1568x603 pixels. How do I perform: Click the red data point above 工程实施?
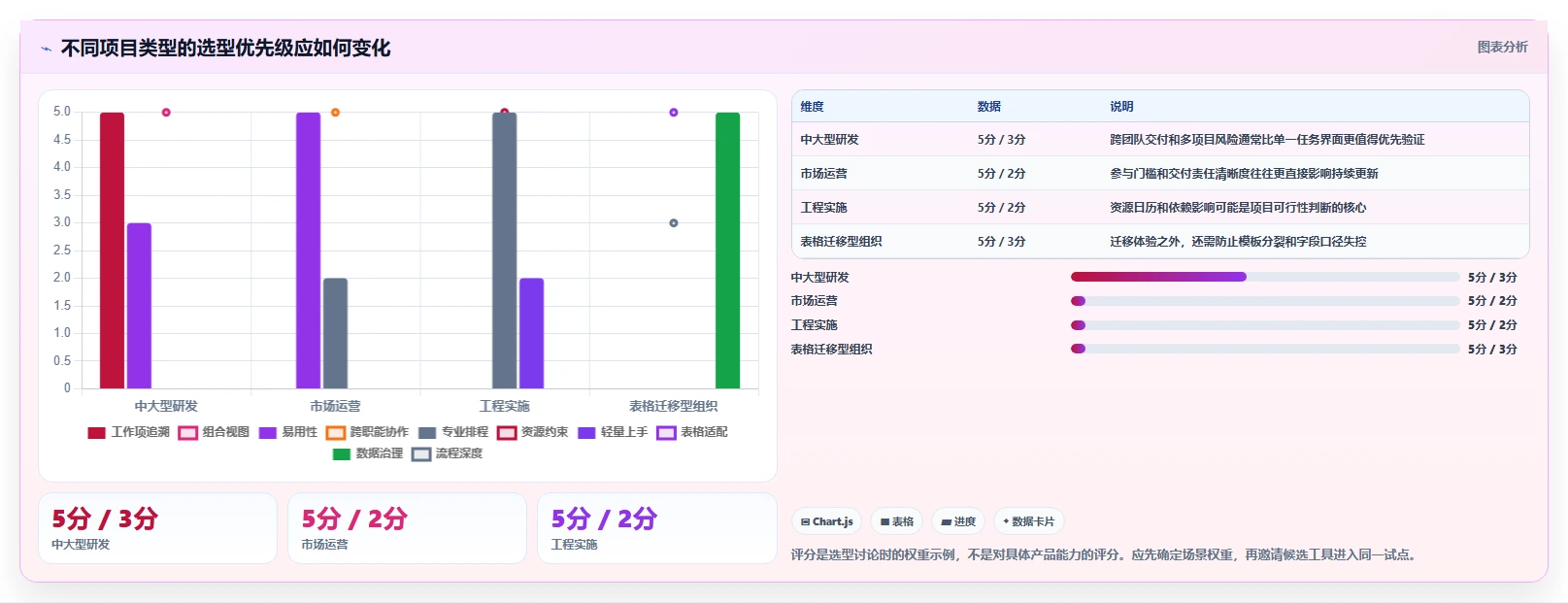pos(504,112)
